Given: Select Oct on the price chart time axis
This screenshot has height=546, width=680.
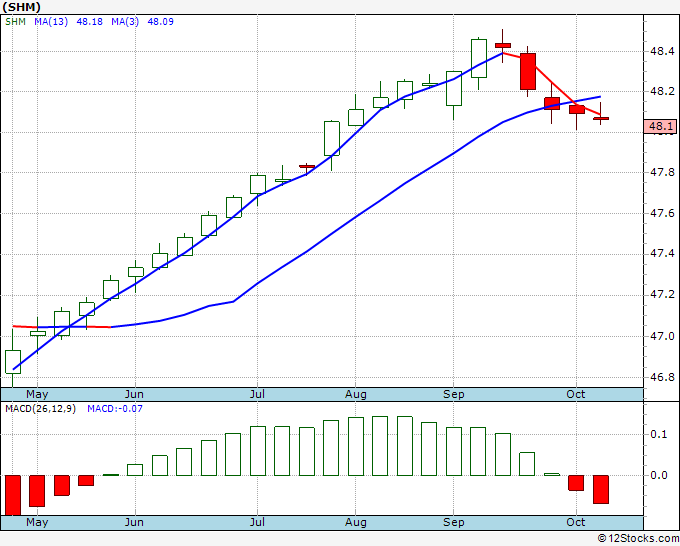Looking at the screenshot, I should coord(575,394).
